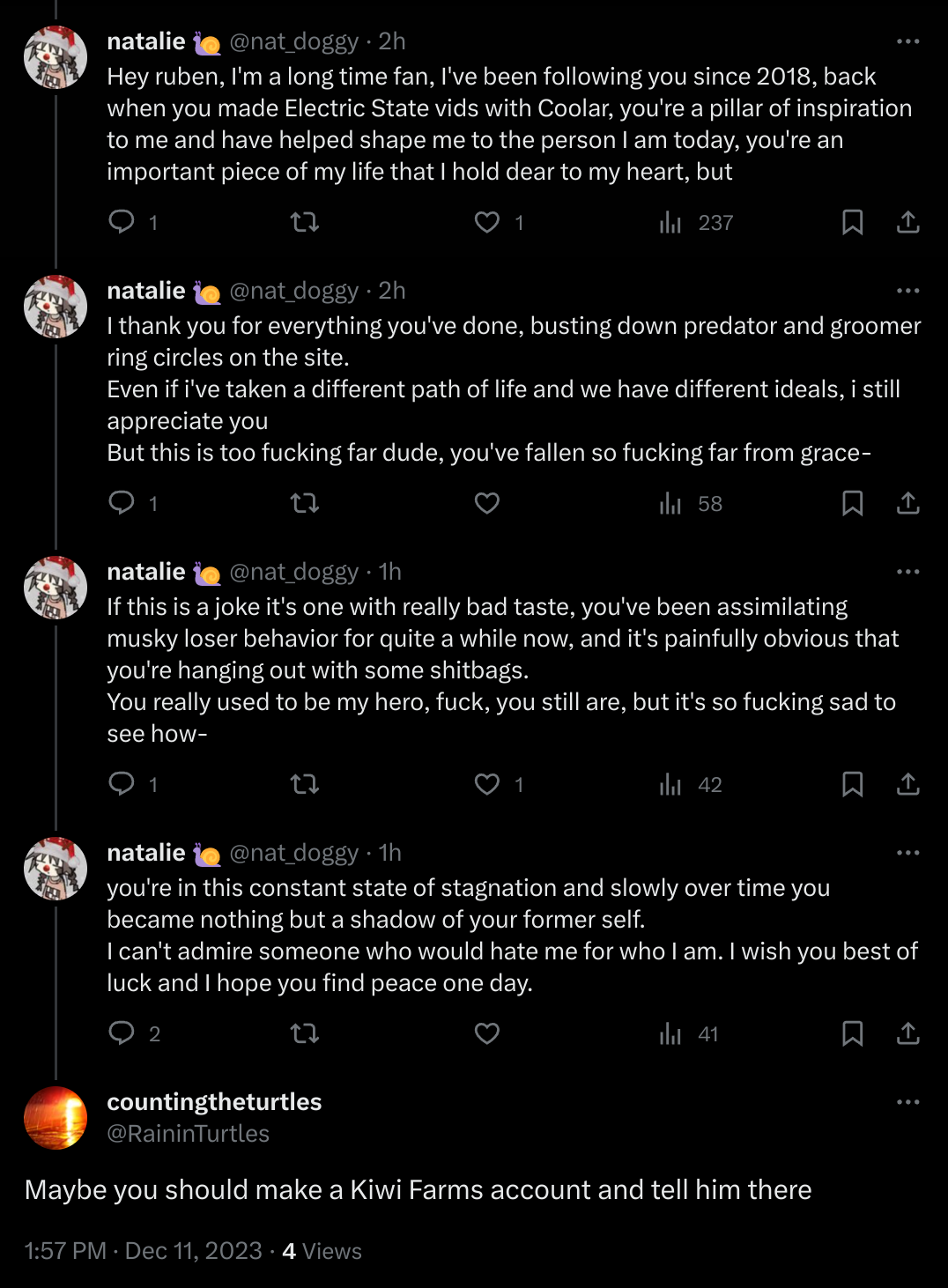Open @RaininTurtles profile handle
Viewport: 948px width, 1288px height.
pos(188,1134)
